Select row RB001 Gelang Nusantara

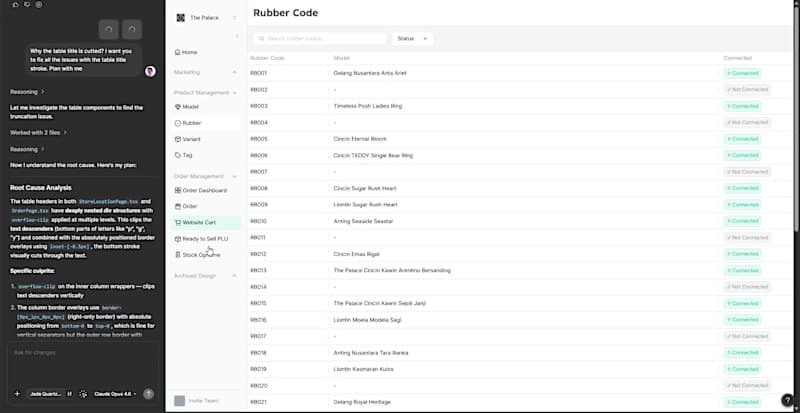pyautogui.click(x=520, y=74)
